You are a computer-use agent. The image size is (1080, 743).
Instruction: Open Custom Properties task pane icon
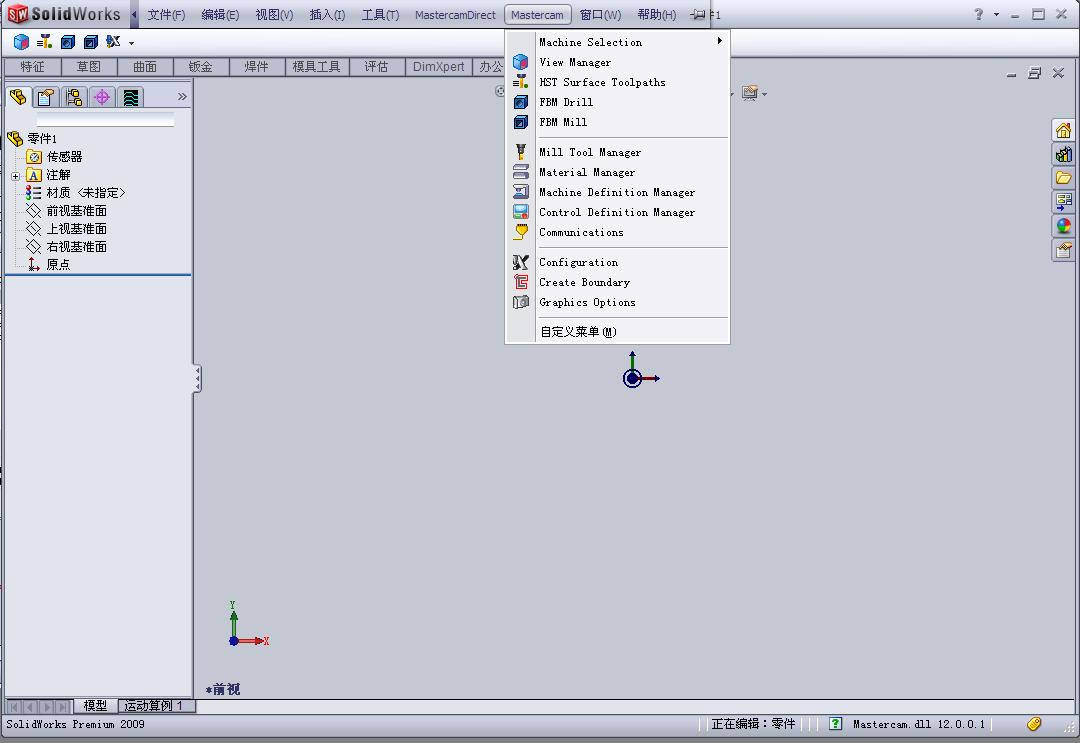[1063, 250]
